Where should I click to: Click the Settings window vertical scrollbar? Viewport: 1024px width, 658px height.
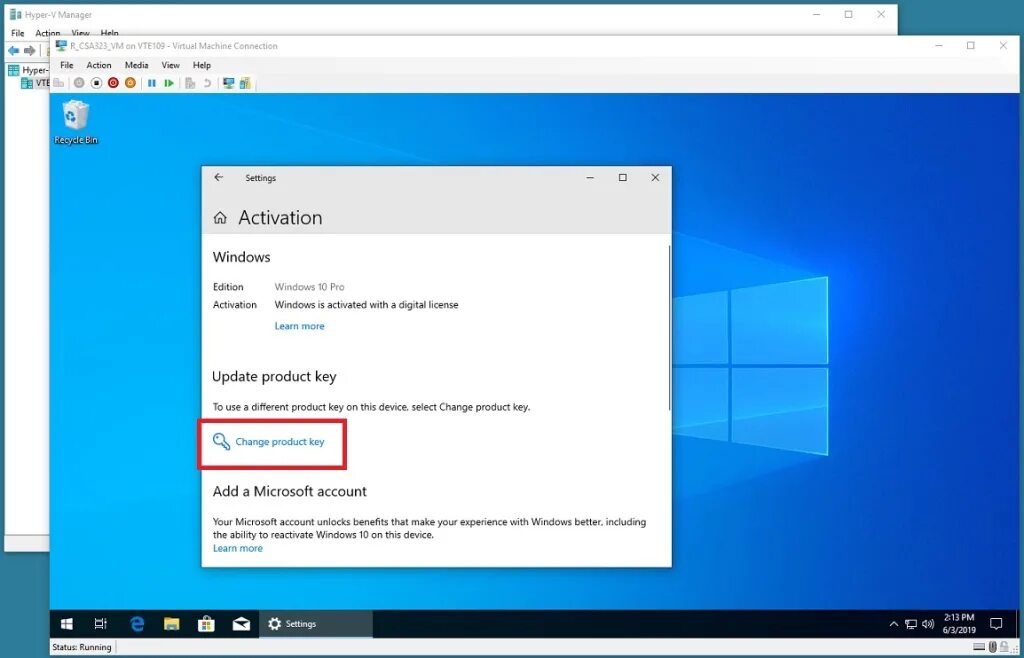point(669,326)
